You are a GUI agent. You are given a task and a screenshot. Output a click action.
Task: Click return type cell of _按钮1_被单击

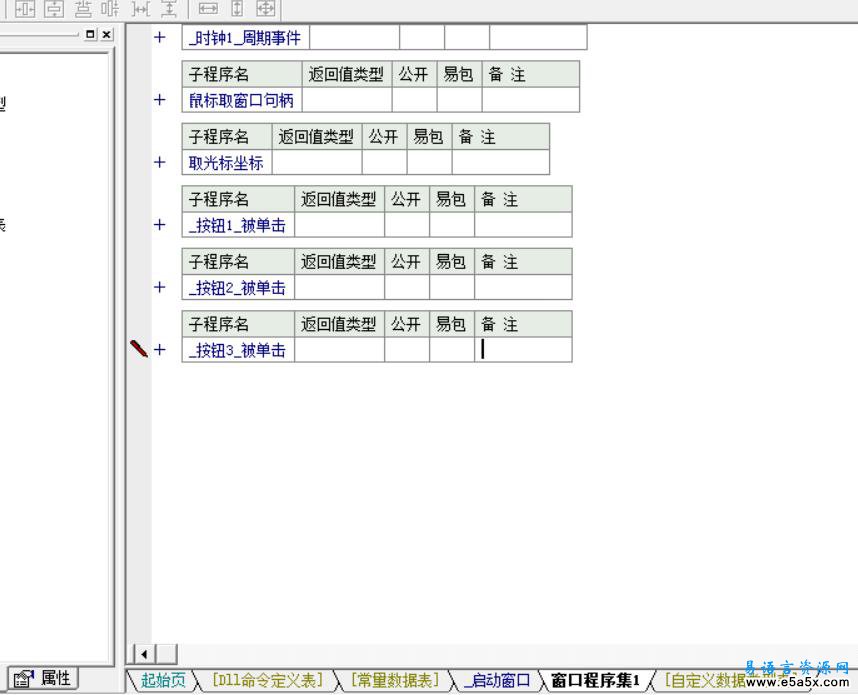(x=339, y=225)
